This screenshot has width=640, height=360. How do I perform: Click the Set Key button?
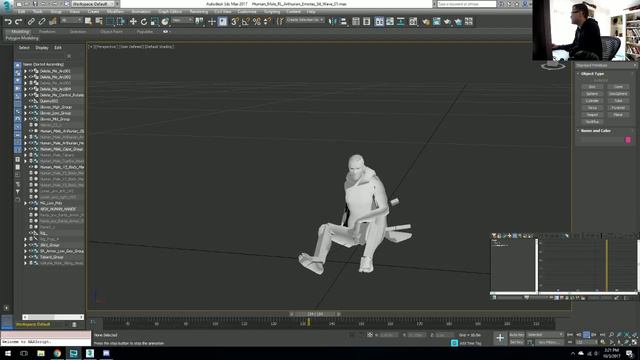(x=517, y=342)
